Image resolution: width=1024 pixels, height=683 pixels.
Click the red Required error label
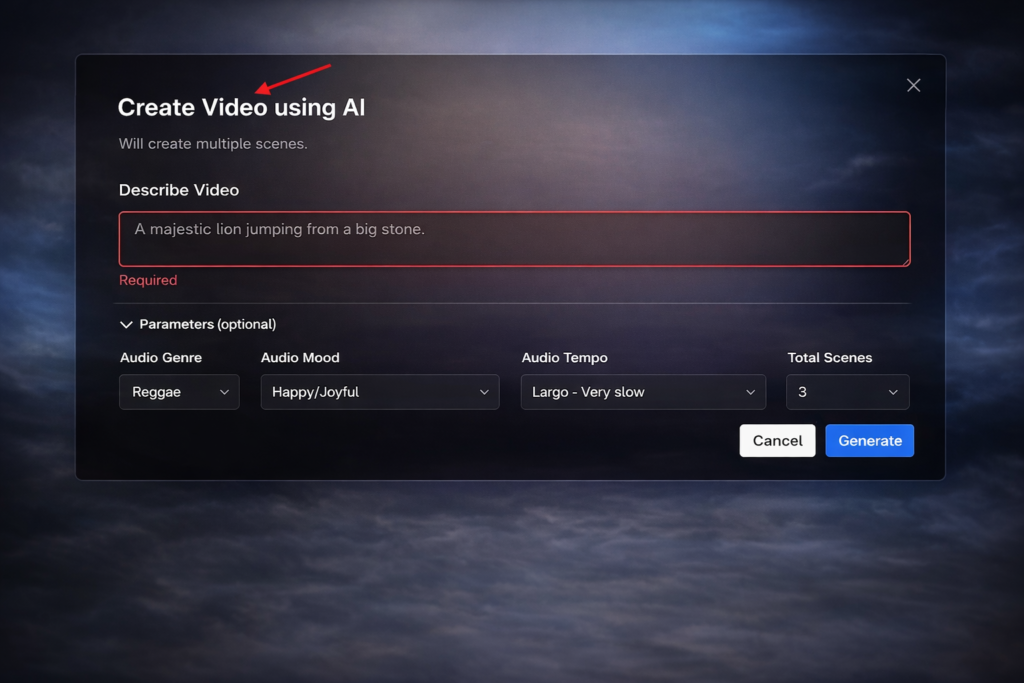pyautogui.click(x=147, y=280)
